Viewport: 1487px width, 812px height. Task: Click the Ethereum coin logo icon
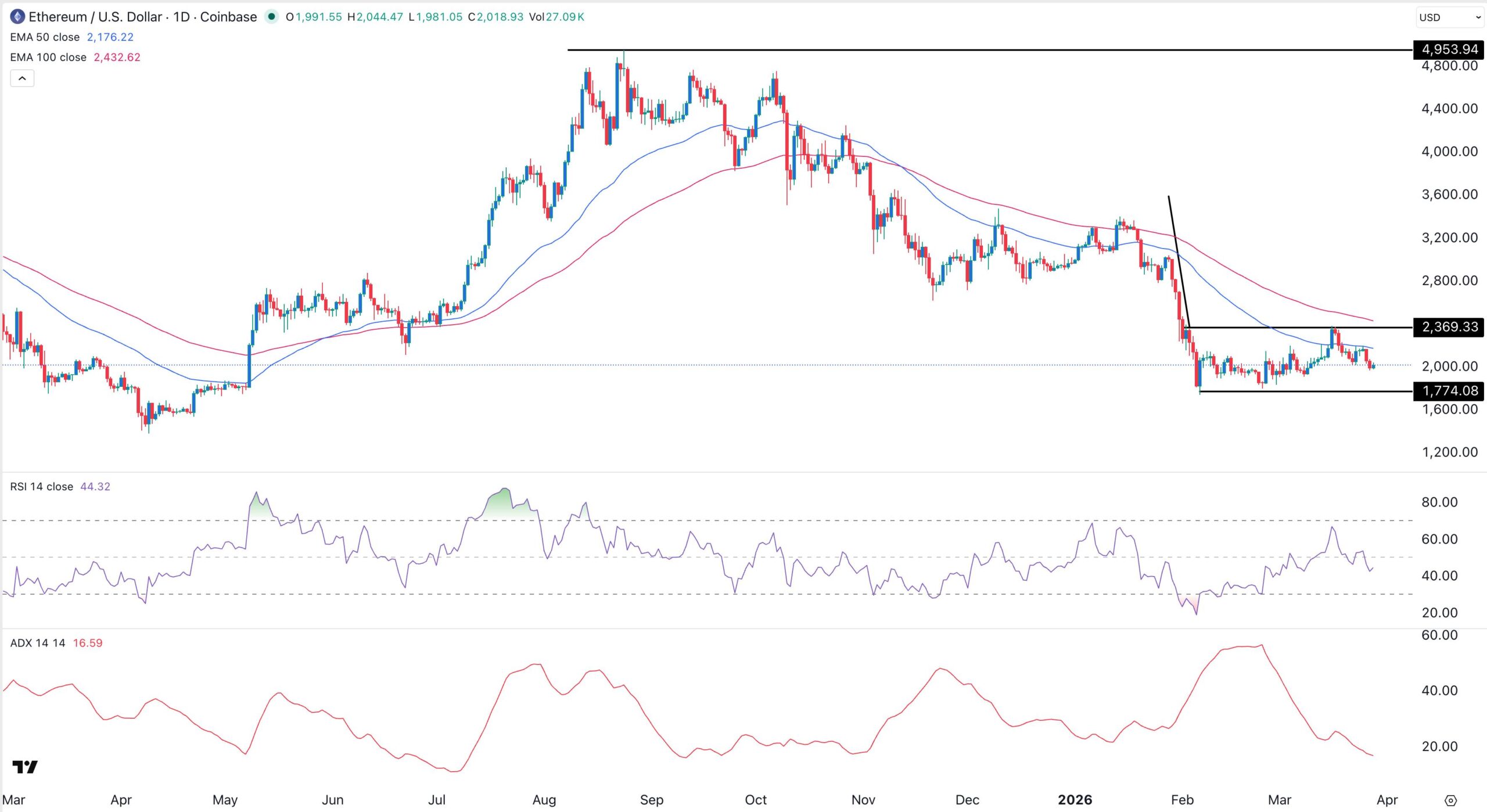(17, 17)
